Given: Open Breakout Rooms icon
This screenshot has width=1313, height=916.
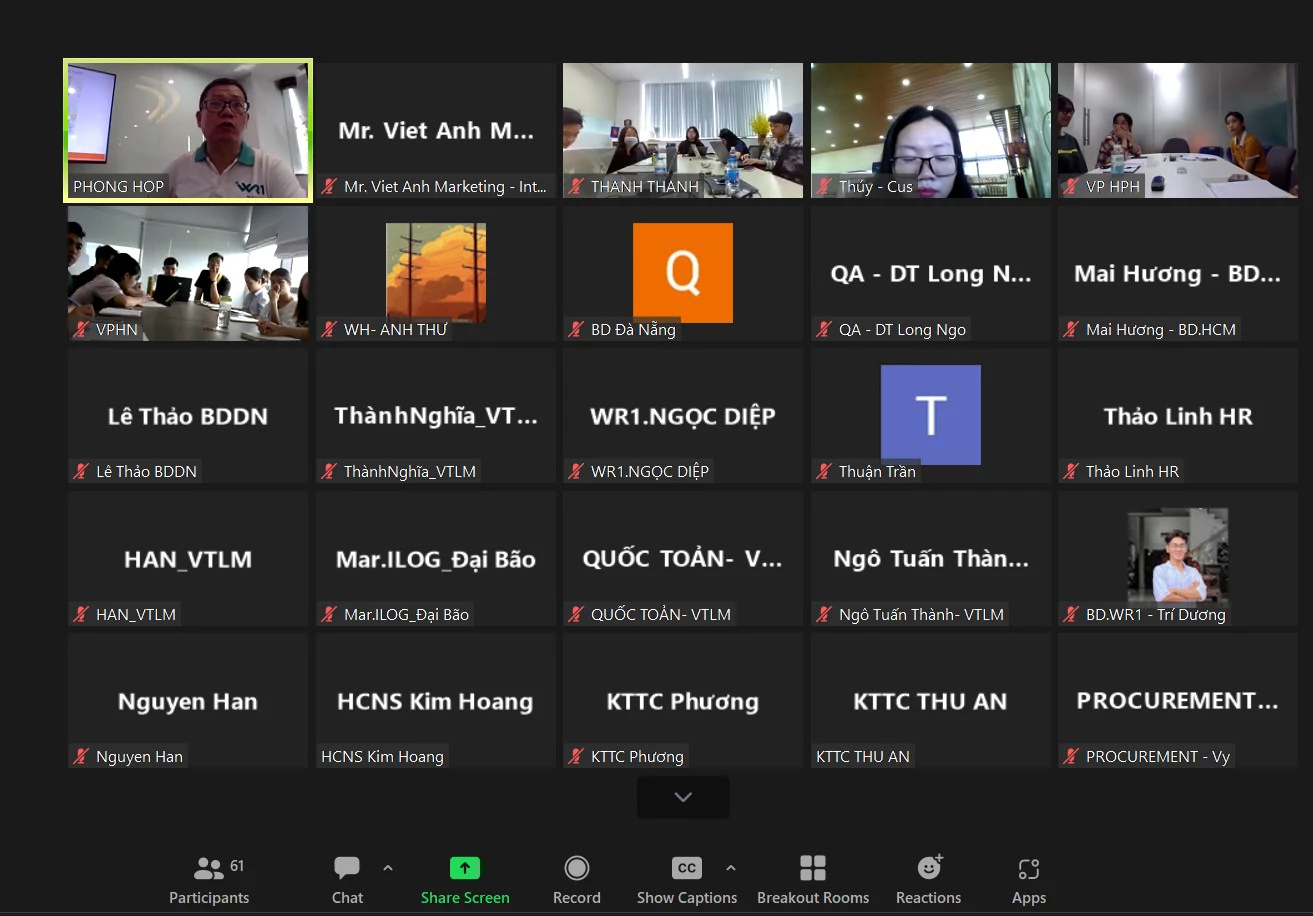Looking at the screenshot, I should tap(813, 868).
